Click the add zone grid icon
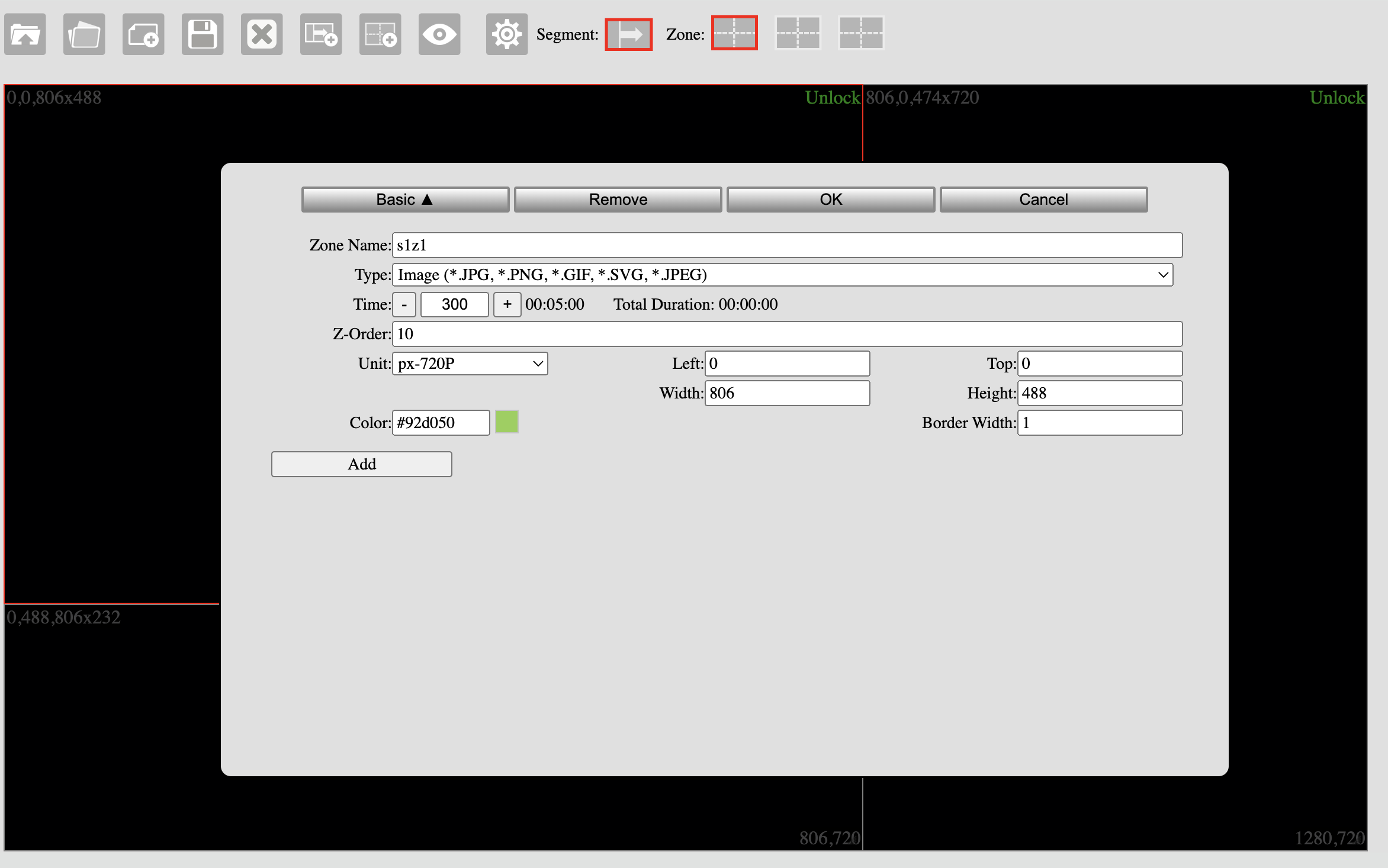Image resolution: width=1388 pixels, height=868 pixels. (x=380, y=34)
